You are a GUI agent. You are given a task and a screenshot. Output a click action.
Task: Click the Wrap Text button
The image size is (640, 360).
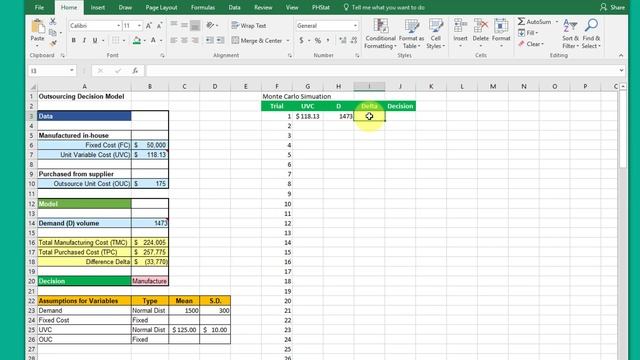249,25
